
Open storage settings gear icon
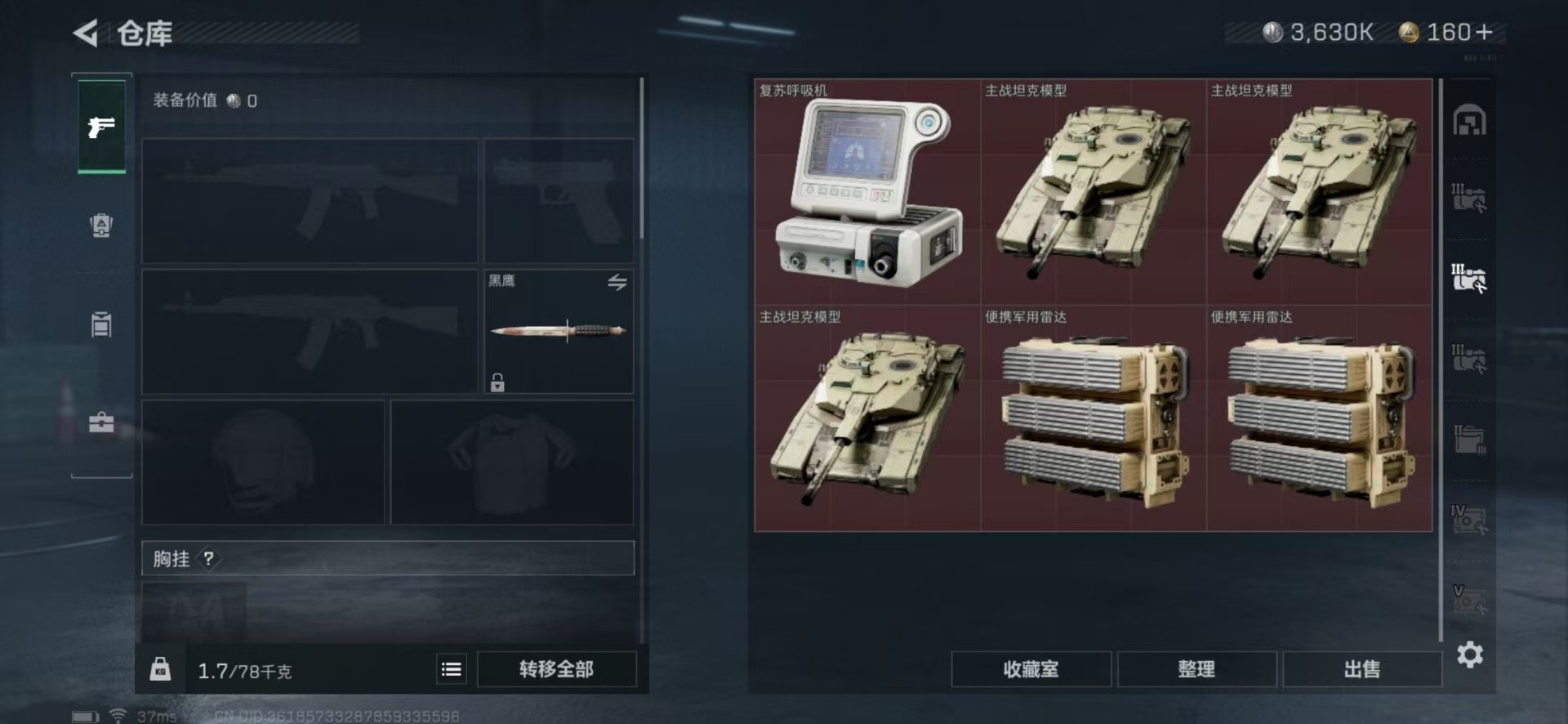pos(1470,655)
